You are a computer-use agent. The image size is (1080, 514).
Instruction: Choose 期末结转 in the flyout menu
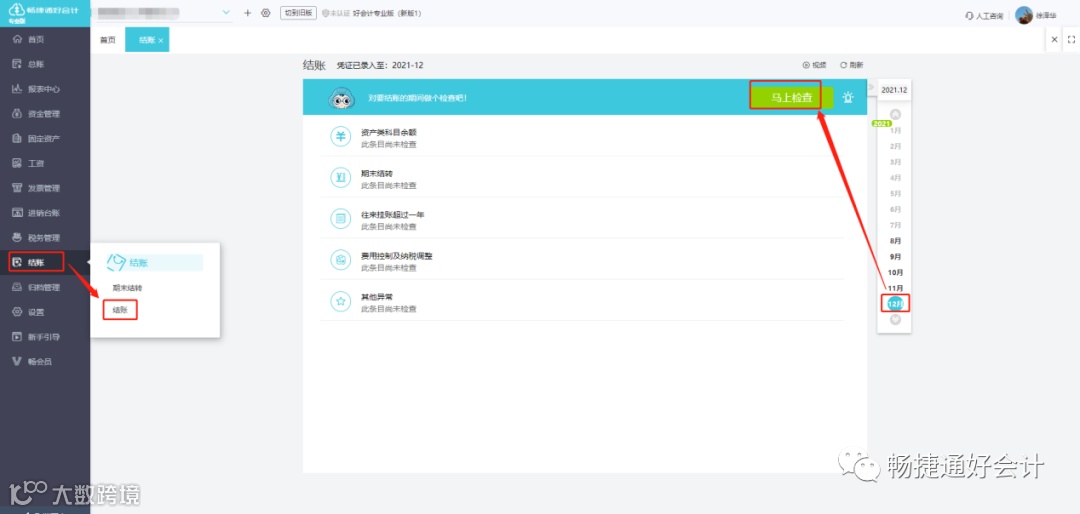(127, 287)
